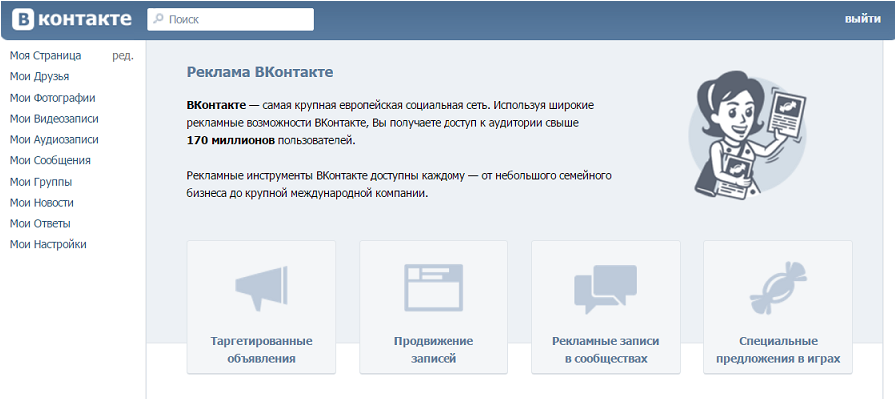The height and width of the screenshot is (399, 895).
Task: Open Моя Страница in sidebar
Action: (x=46, y=56)
